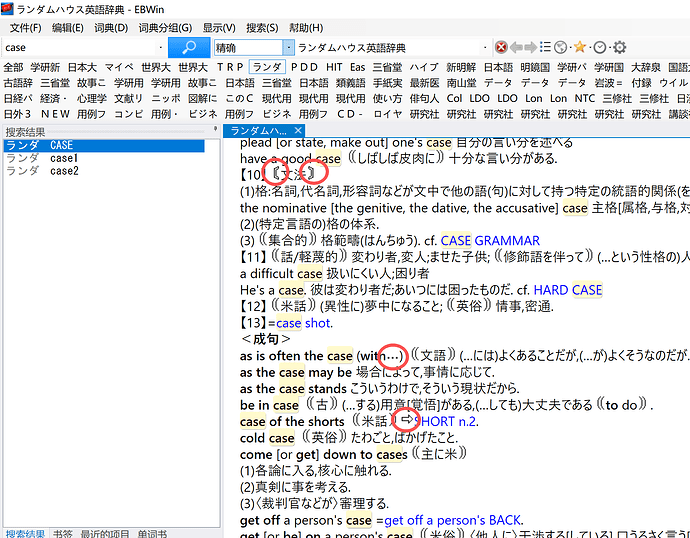Click the pin icon on 搜索结果 panel
The height and width of the screenshot is (538, 690).
click(x=215, y=129)
